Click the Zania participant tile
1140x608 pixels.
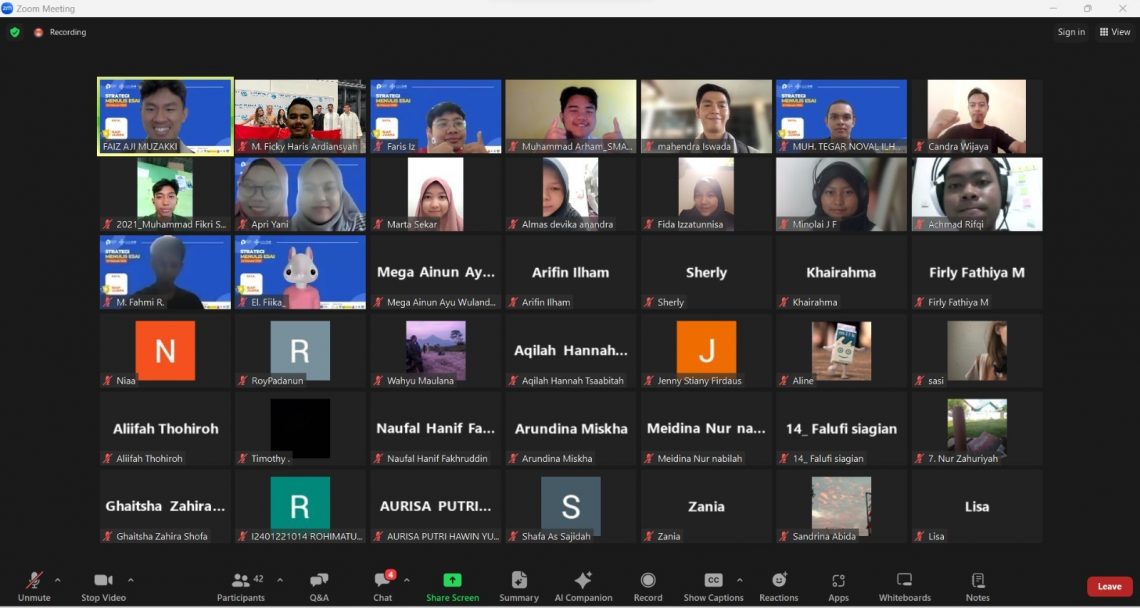coord(706,506)
